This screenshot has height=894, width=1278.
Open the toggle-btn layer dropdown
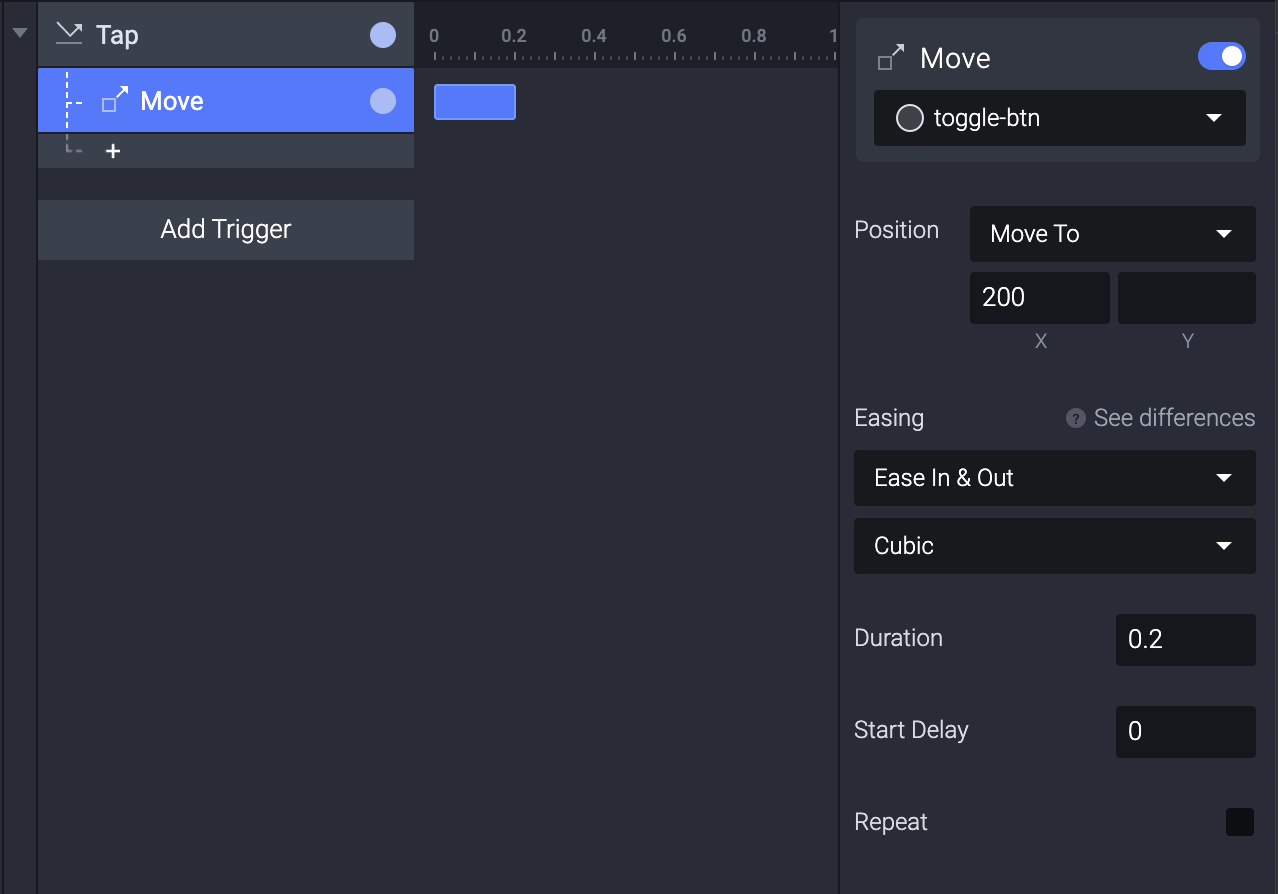click(1060, 118)
